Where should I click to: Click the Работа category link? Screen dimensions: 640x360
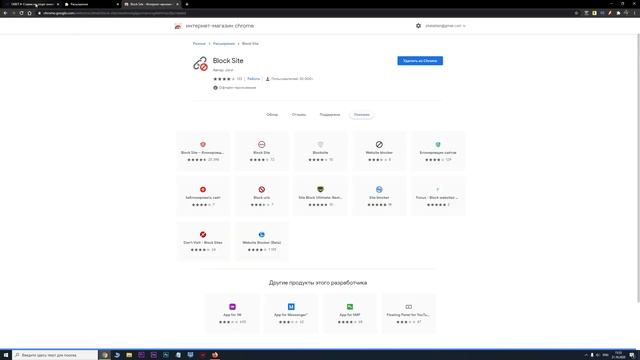253,79
